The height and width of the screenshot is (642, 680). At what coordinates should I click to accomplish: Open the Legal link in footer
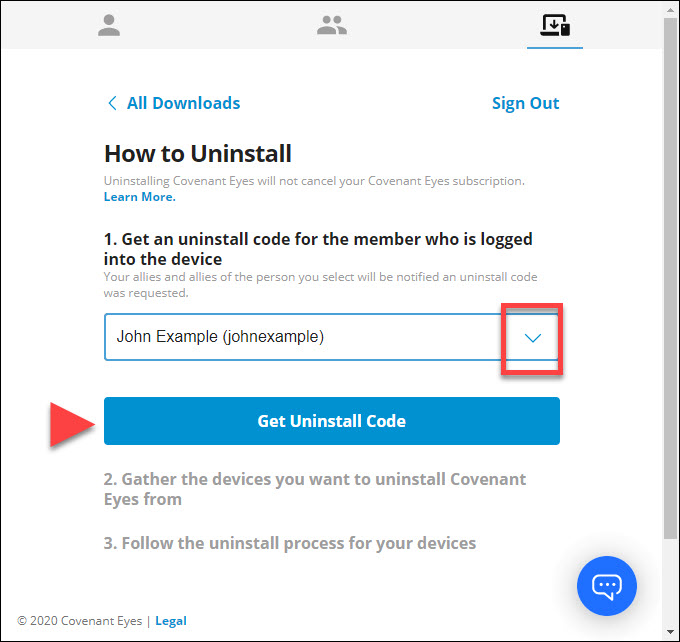pos(171,621)
